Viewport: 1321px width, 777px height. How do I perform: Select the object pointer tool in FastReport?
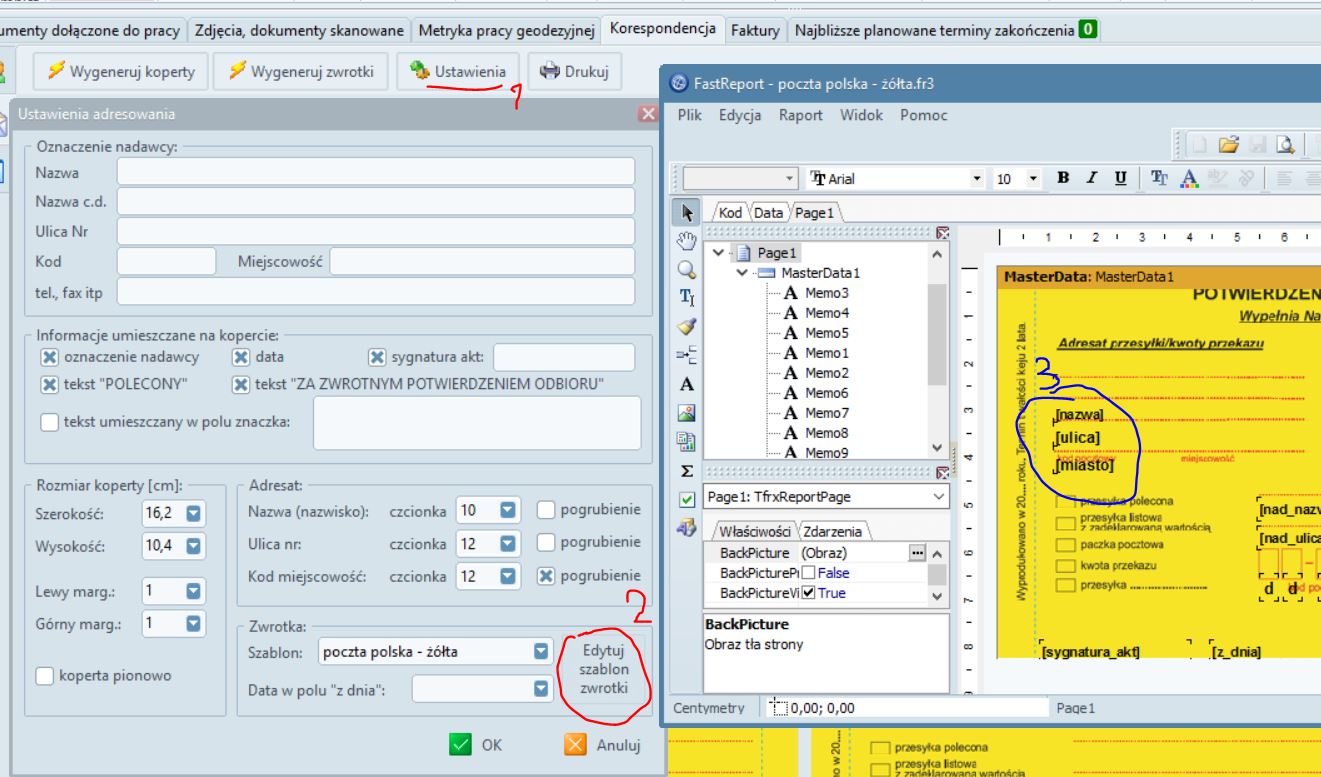click(x=688, y=212)
